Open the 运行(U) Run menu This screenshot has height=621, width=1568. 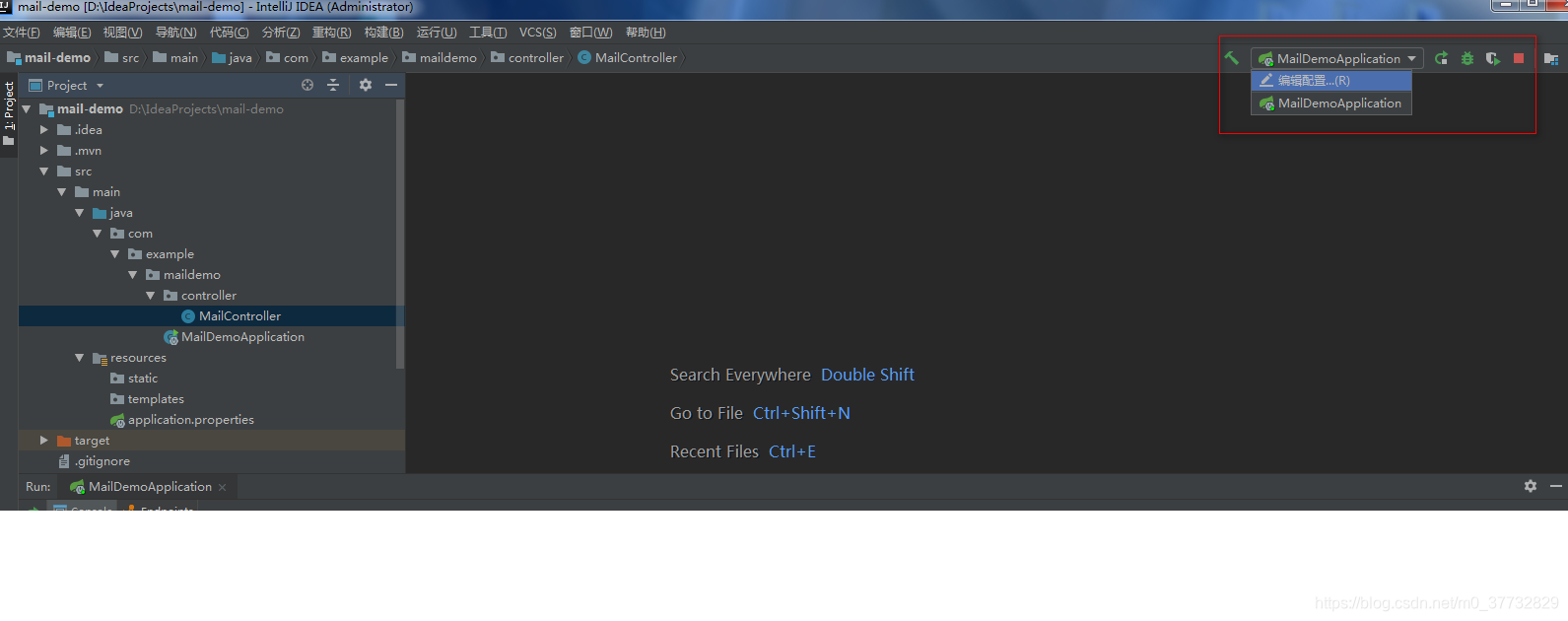pyautogui.click(x=436, y=33)
